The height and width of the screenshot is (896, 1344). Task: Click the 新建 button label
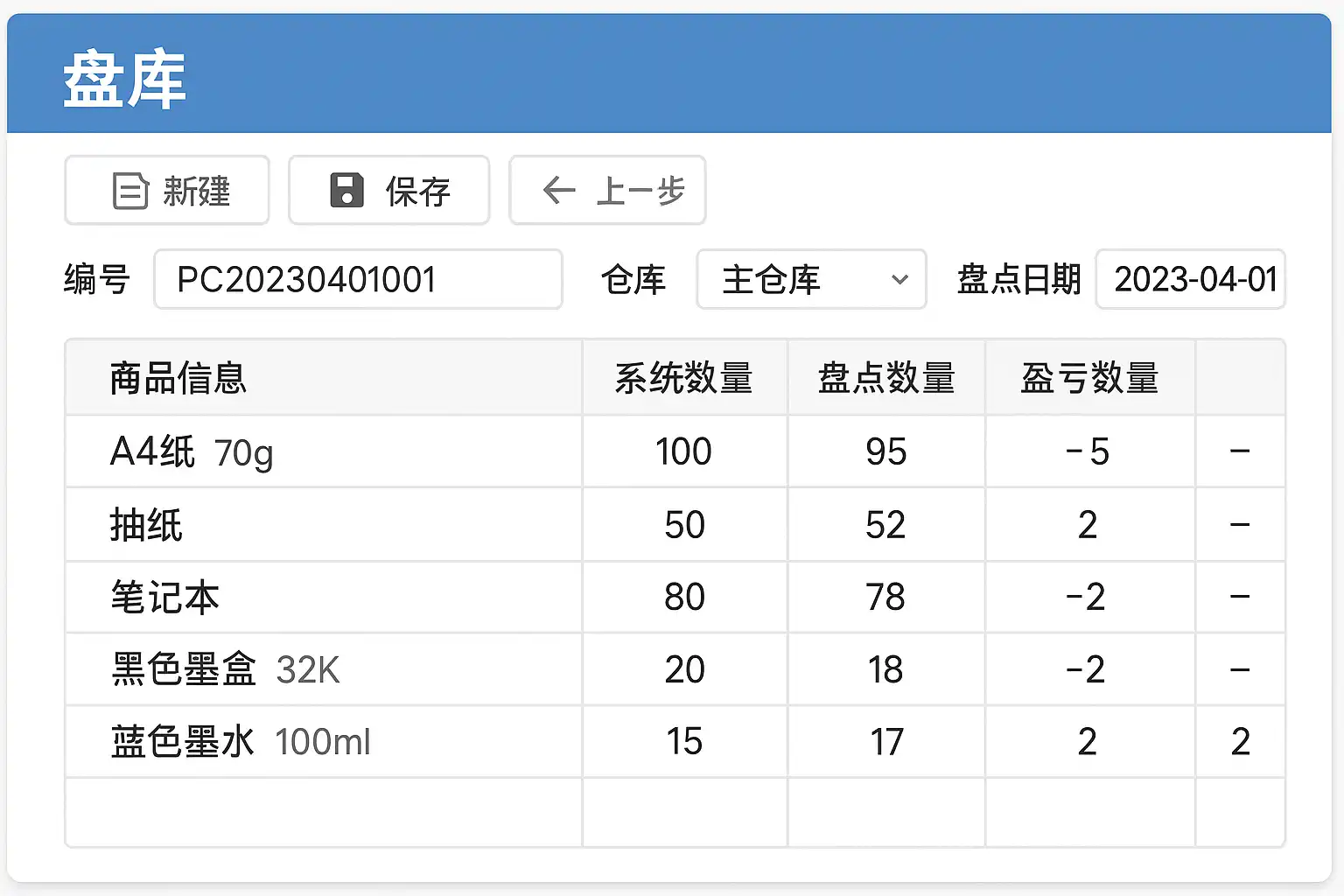197,191
